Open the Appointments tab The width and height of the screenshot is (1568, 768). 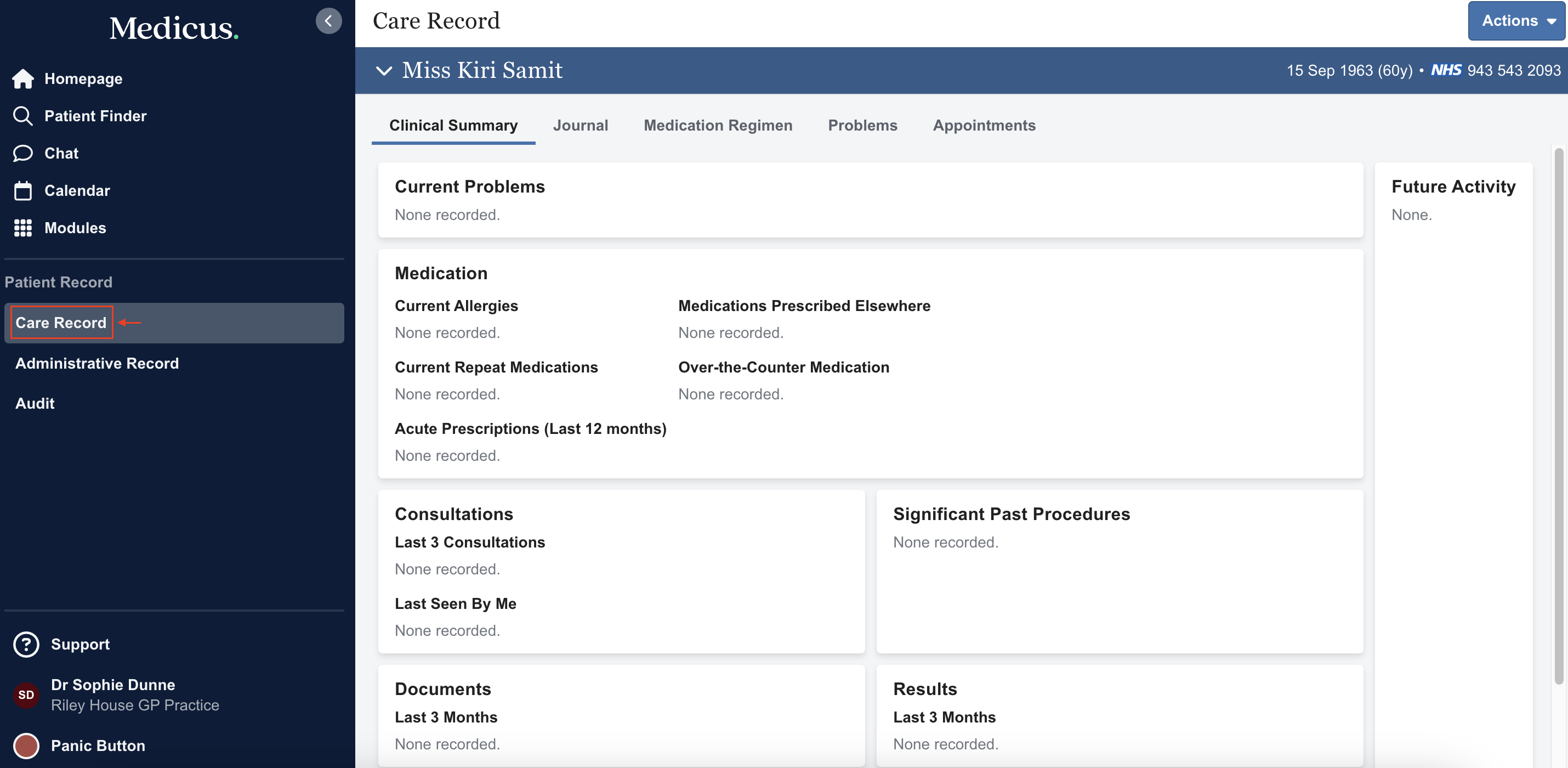point(984,126)
